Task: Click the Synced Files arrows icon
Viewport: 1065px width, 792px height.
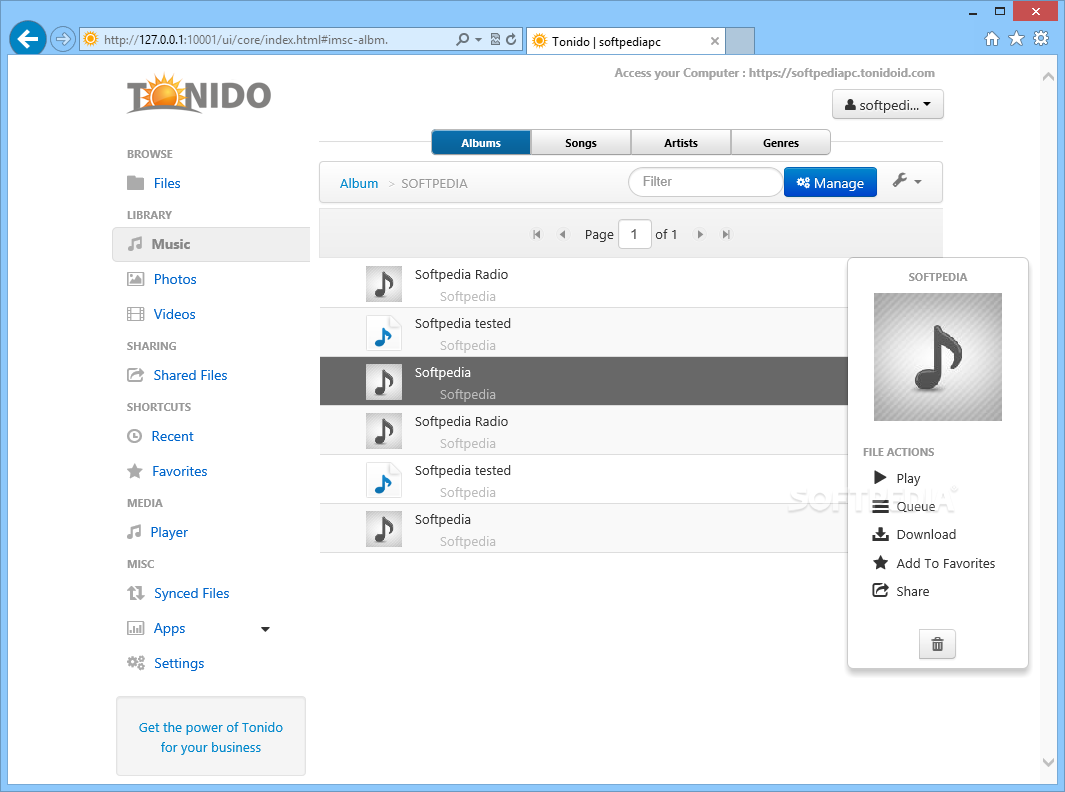Action: (x=136, y=593)
